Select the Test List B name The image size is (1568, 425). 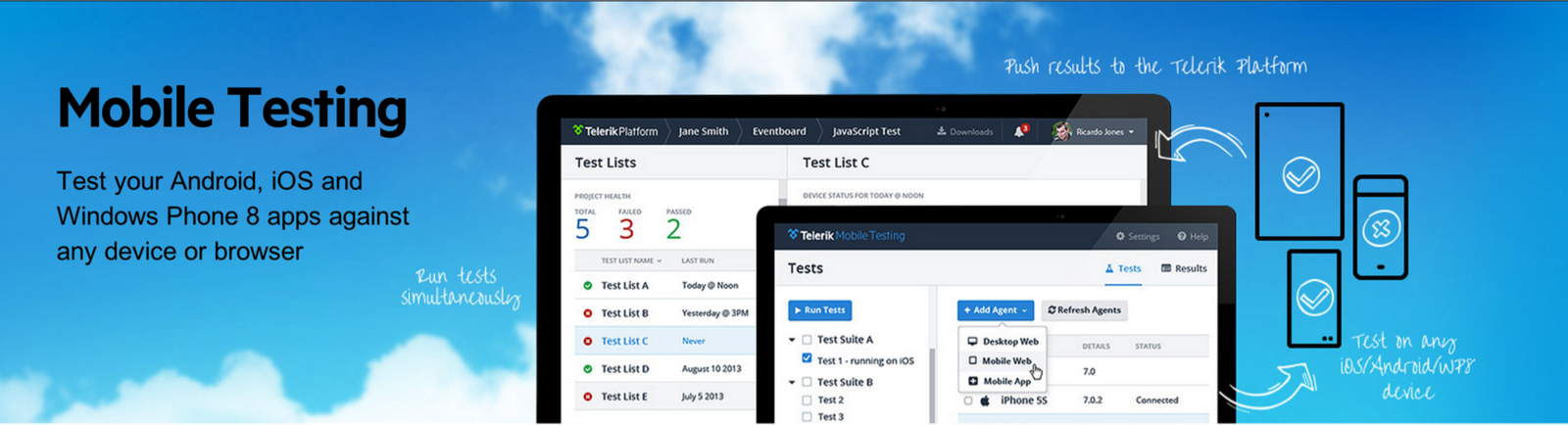(x=624, y=313)
